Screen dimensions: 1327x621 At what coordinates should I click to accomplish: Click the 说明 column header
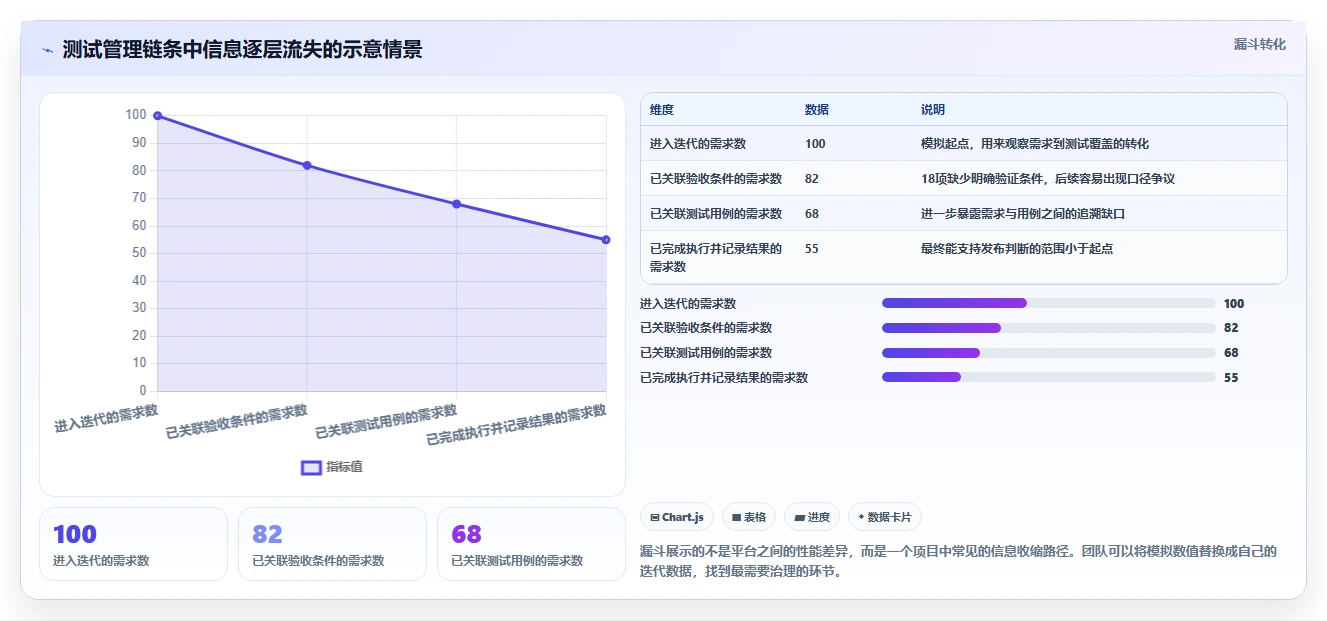(x=933, y=110)
